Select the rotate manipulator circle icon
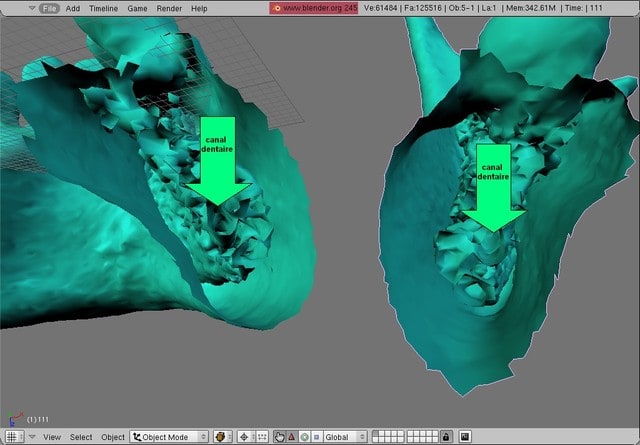This screenshot has width=640, height=445. [x=305, y=437]
